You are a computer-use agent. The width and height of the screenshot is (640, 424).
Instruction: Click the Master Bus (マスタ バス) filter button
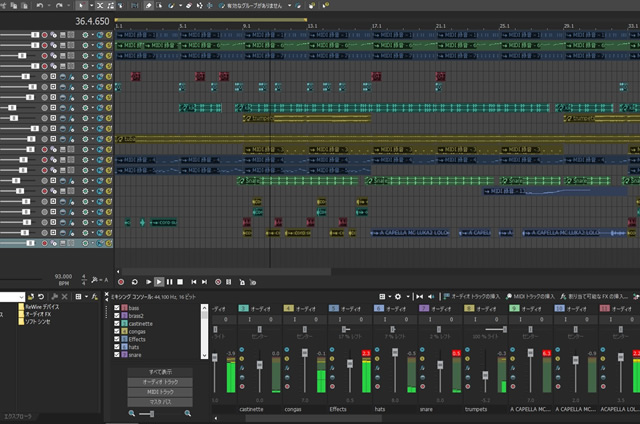pyautogui.click(x=160, y=402)
